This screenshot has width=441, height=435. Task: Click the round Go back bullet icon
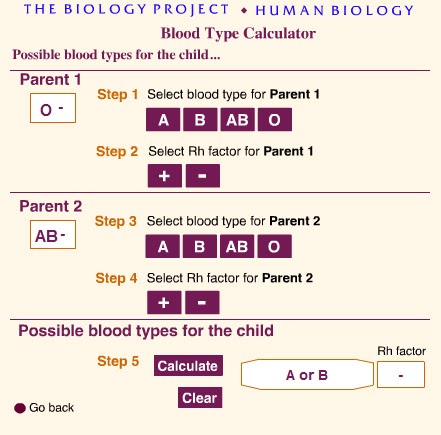pyautogui.click(x=20, y=408)
